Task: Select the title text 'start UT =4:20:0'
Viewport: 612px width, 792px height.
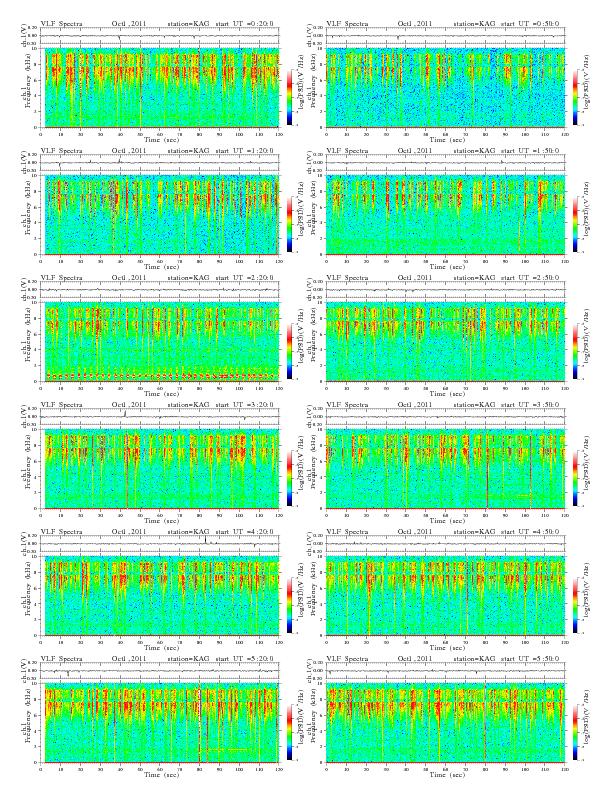Action: click(x=244, y=531)
